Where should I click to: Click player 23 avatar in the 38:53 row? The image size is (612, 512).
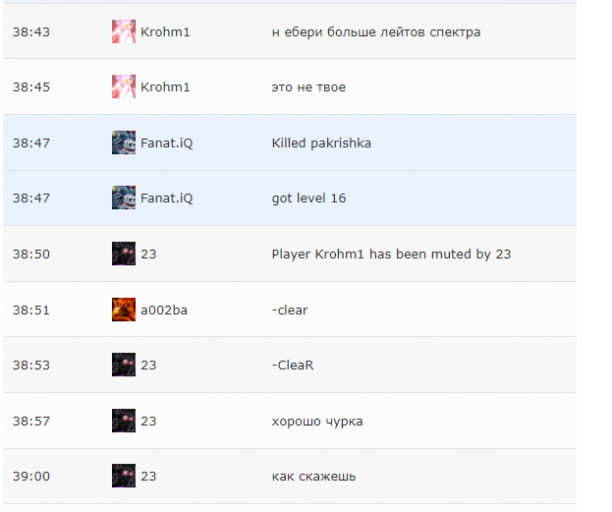(124, 364)
